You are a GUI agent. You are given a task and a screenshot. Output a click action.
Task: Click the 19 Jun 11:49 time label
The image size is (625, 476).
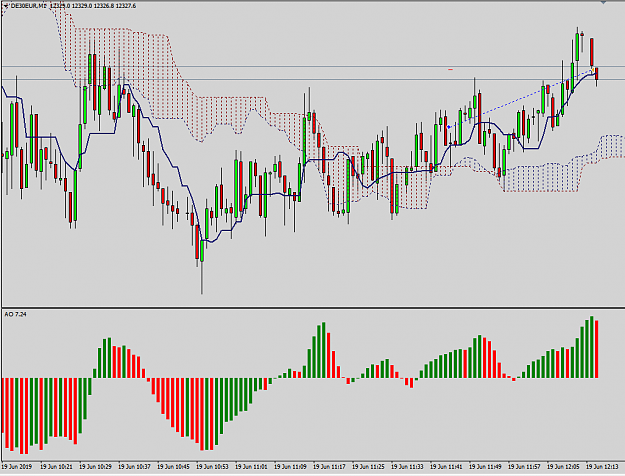coord(485,466)
